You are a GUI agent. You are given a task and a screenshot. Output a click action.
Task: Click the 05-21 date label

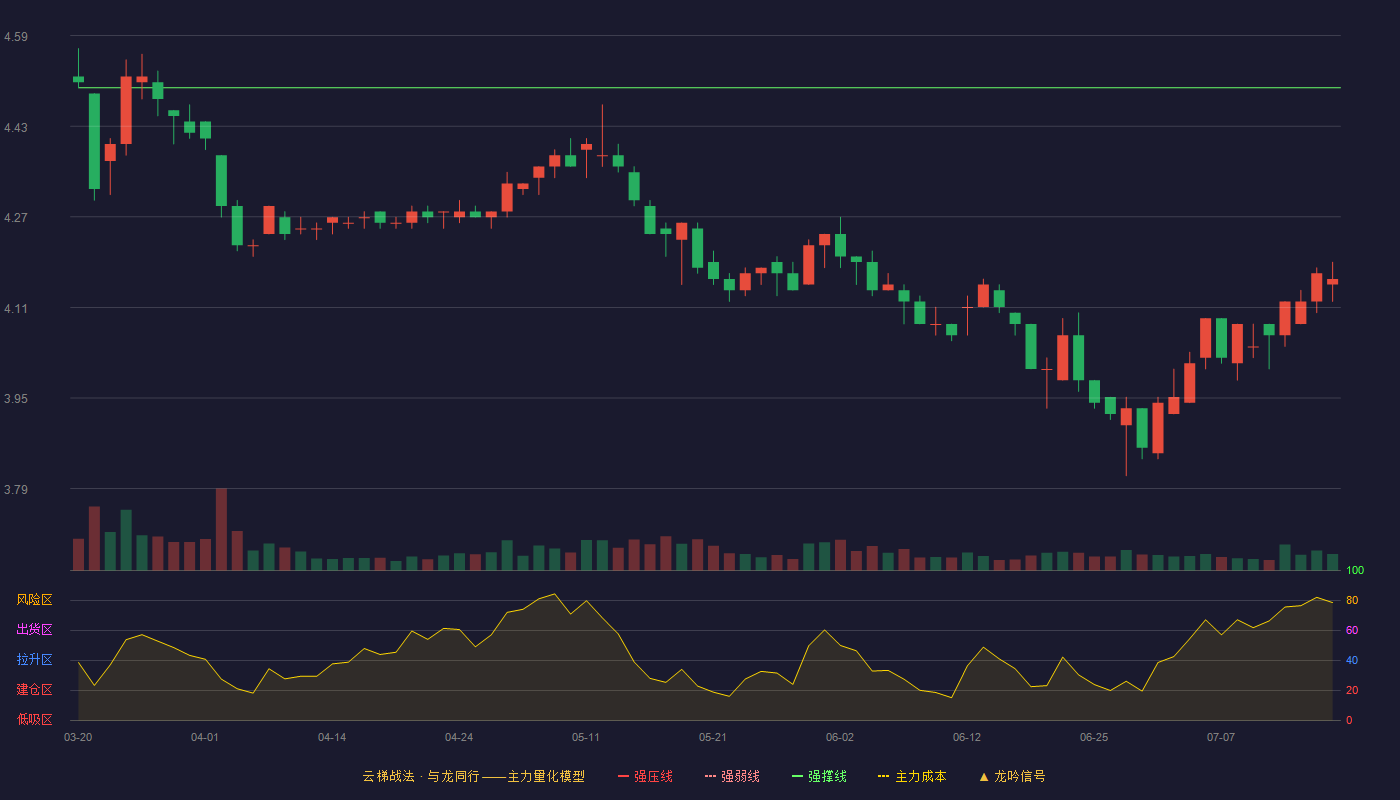pos(713,737)
